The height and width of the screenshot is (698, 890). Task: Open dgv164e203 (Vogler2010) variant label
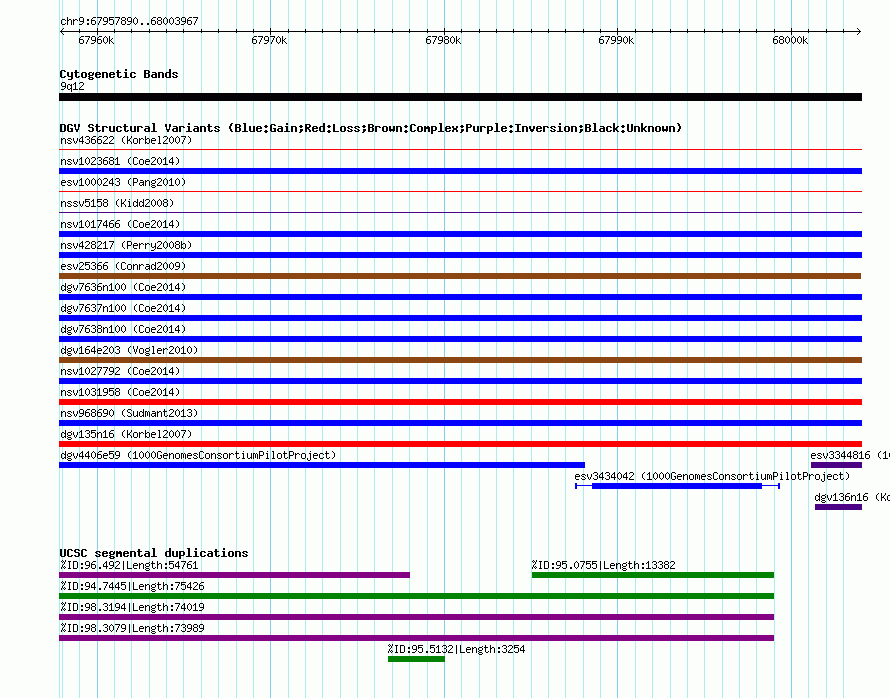point(129,350)
